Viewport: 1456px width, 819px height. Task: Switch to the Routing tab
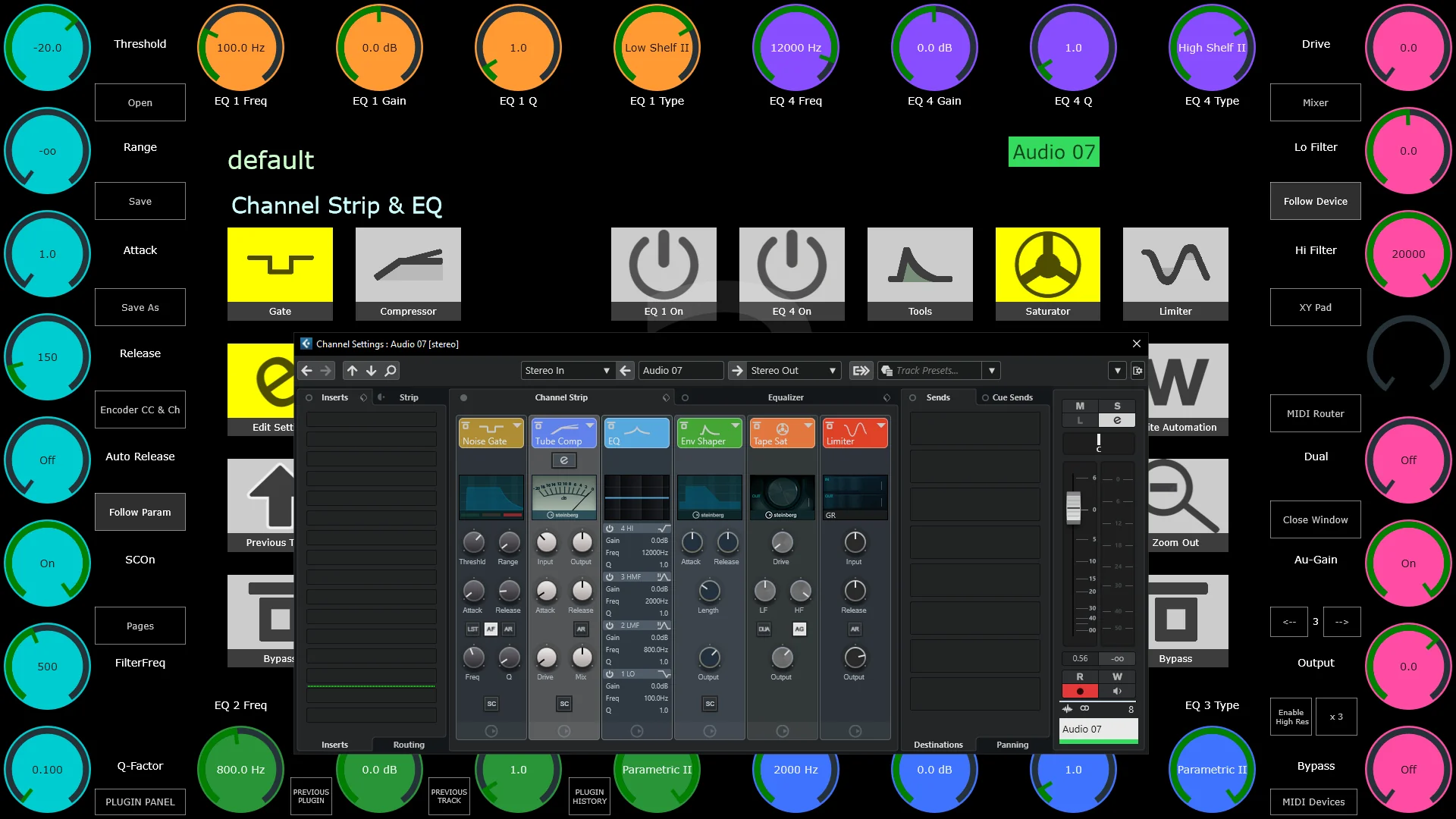[409, 745]
